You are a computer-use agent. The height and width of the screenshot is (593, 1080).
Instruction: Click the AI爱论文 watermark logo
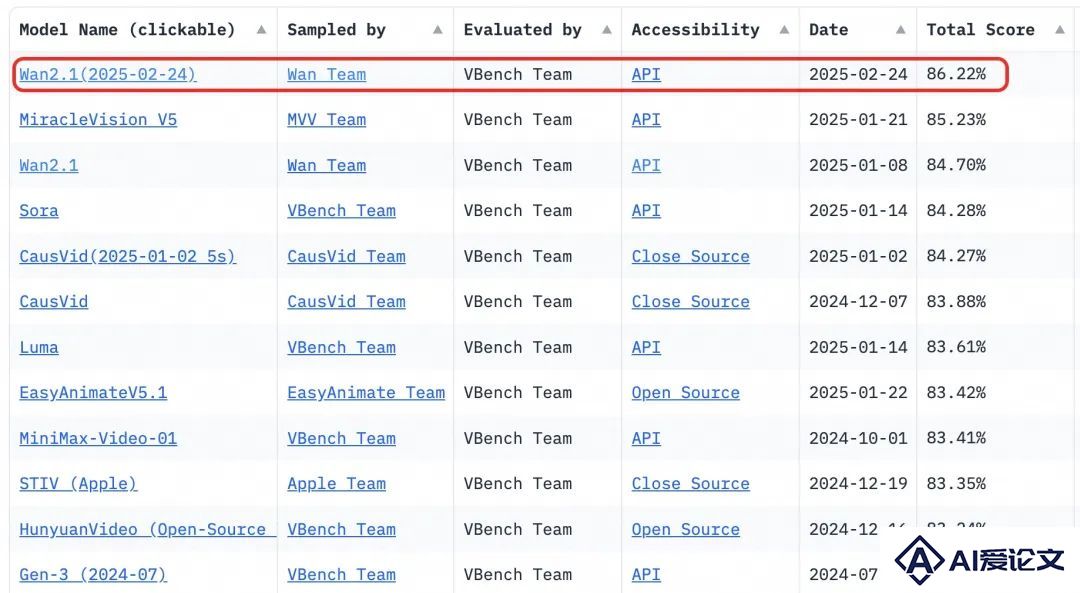[x=980, y=560]
